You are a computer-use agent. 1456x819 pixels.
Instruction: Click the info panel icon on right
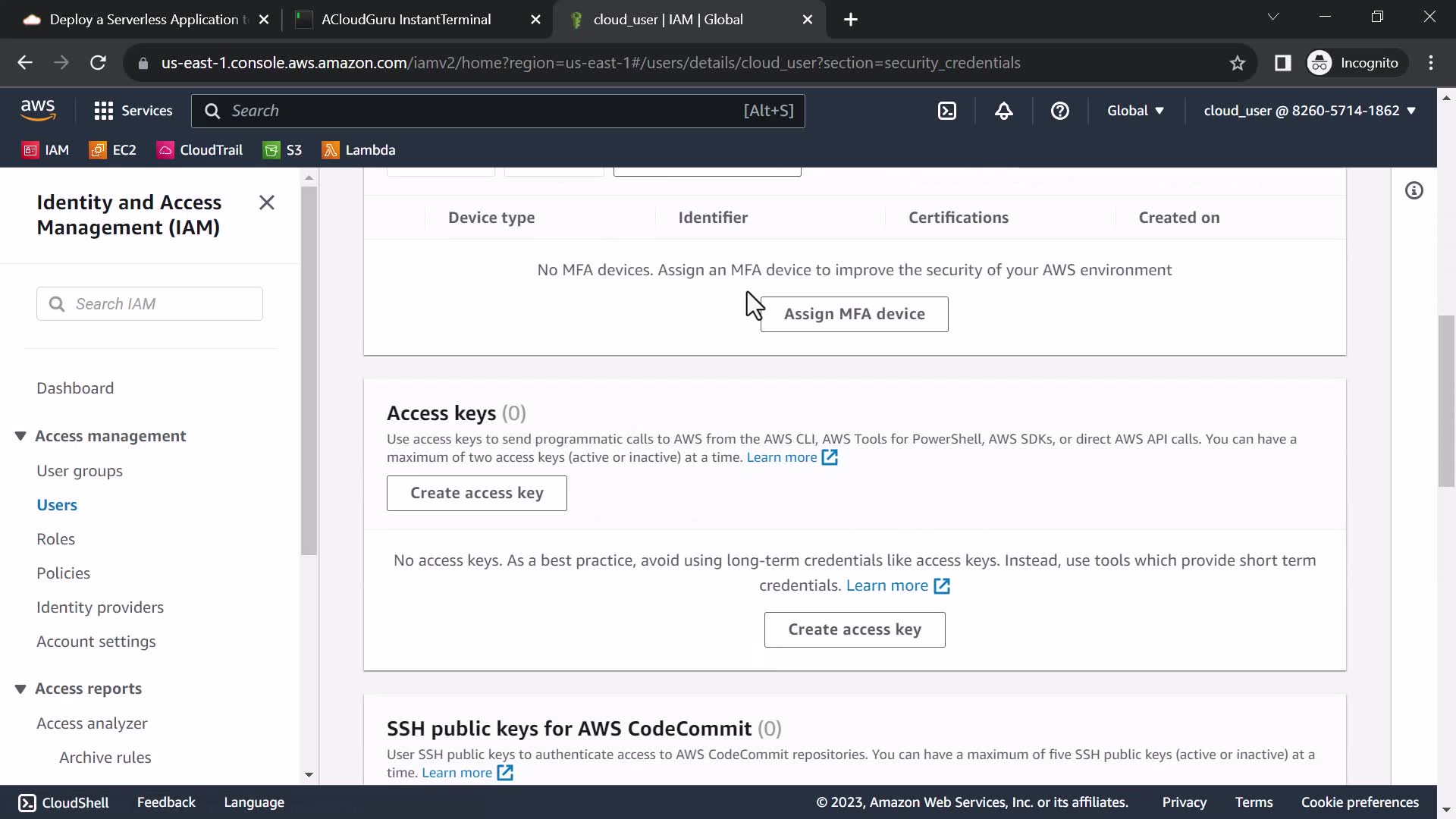tap(1414, 190)
